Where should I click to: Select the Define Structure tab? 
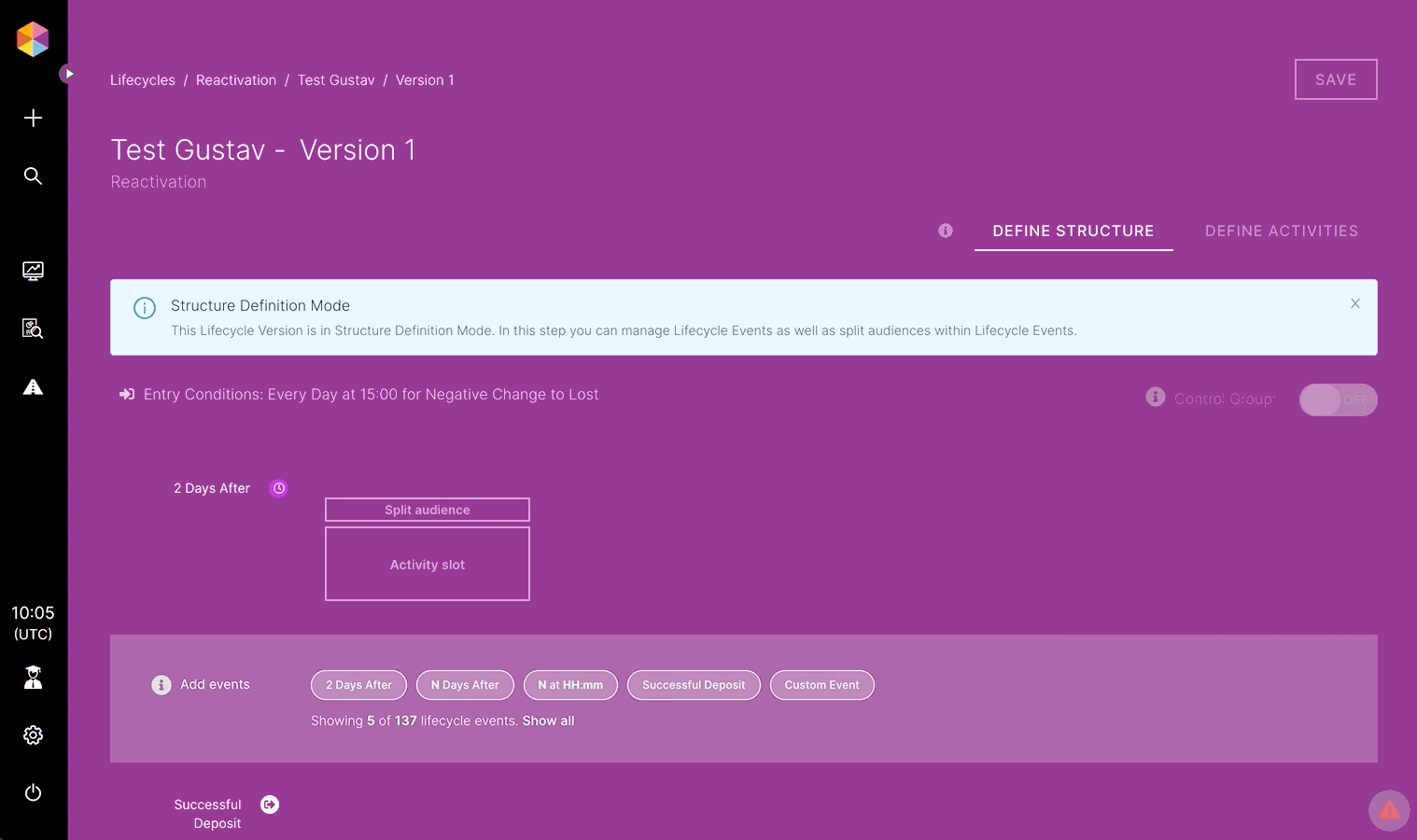1073,231
